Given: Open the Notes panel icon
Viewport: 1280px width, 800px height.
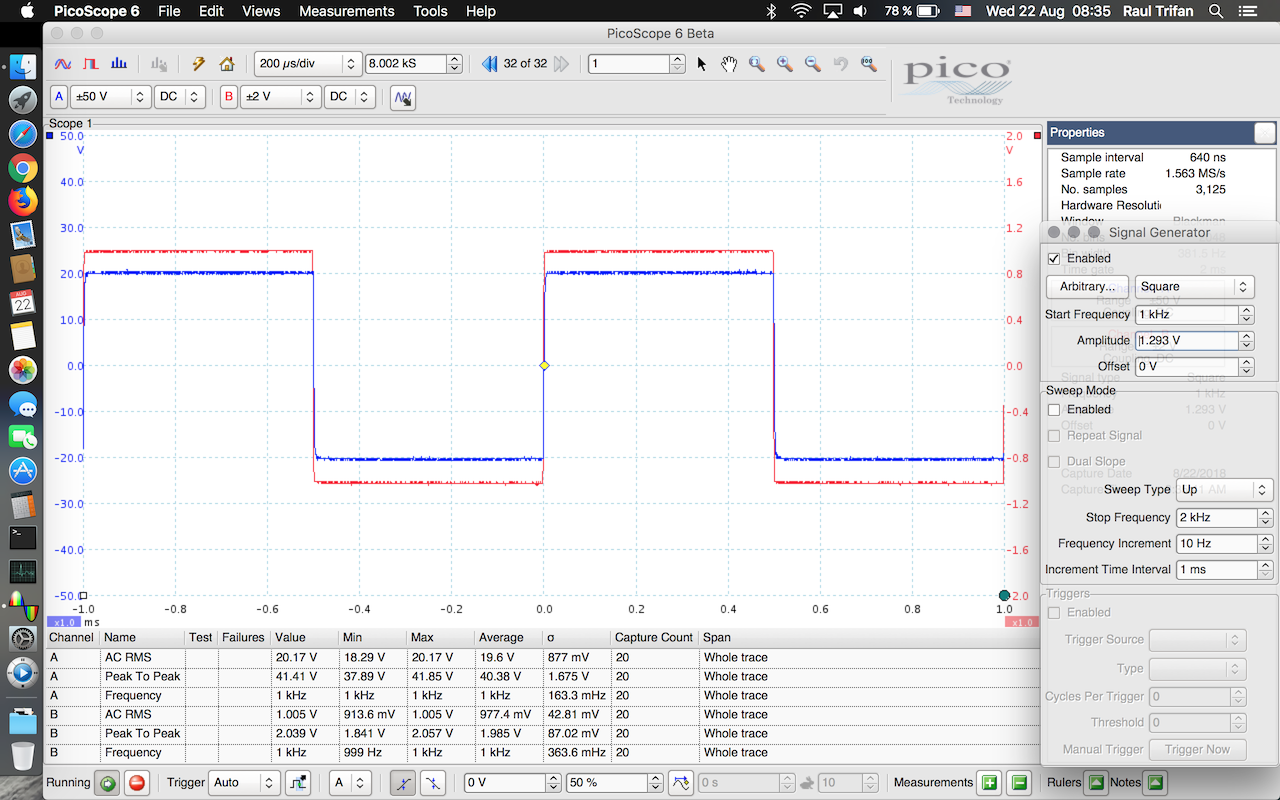Looking at the screenshot, I should coord(1156,783).
